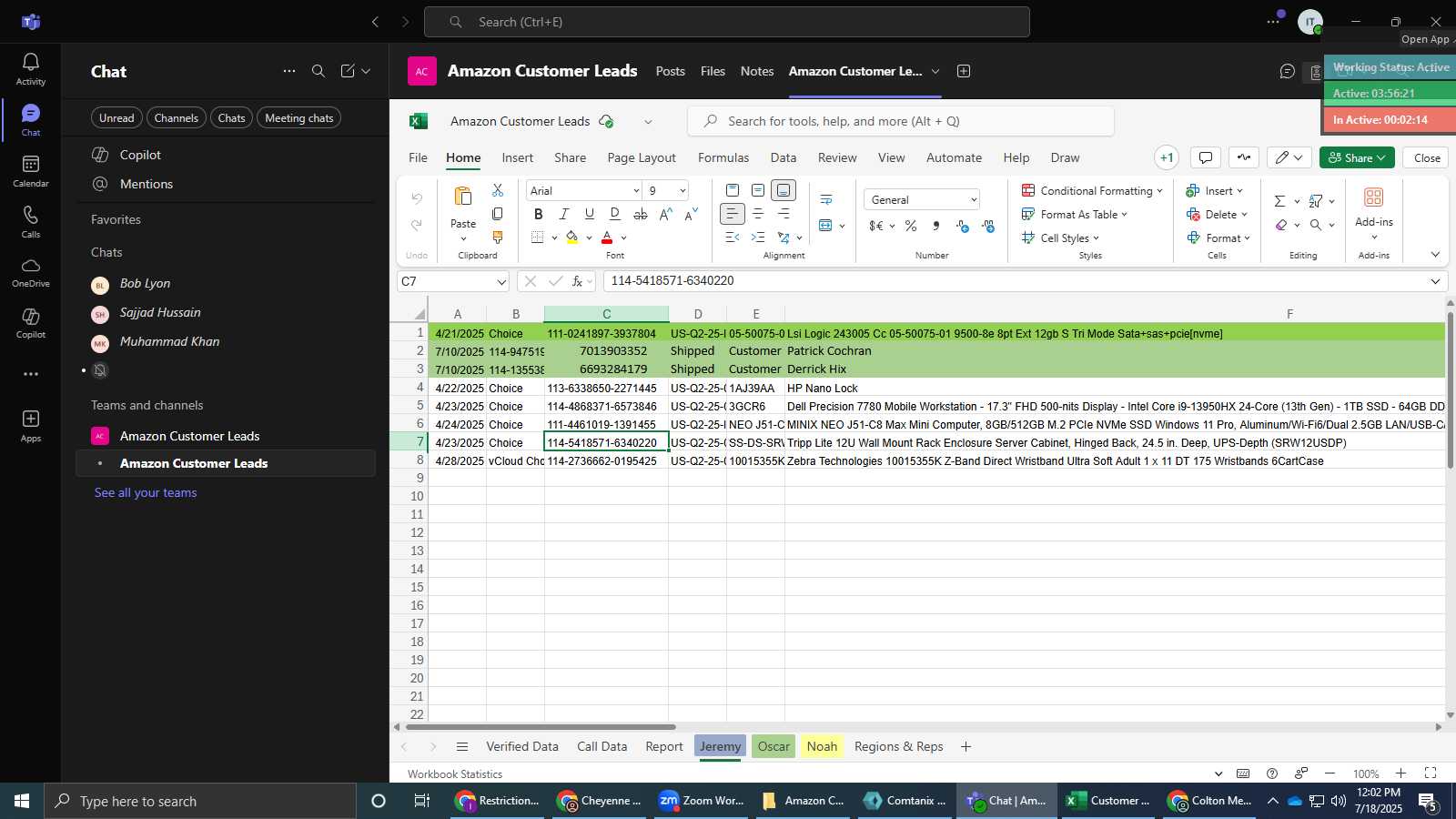The image size is (1456, 819).
Task: Switch to the Noah sheet tab
Action: click(822, 746)
